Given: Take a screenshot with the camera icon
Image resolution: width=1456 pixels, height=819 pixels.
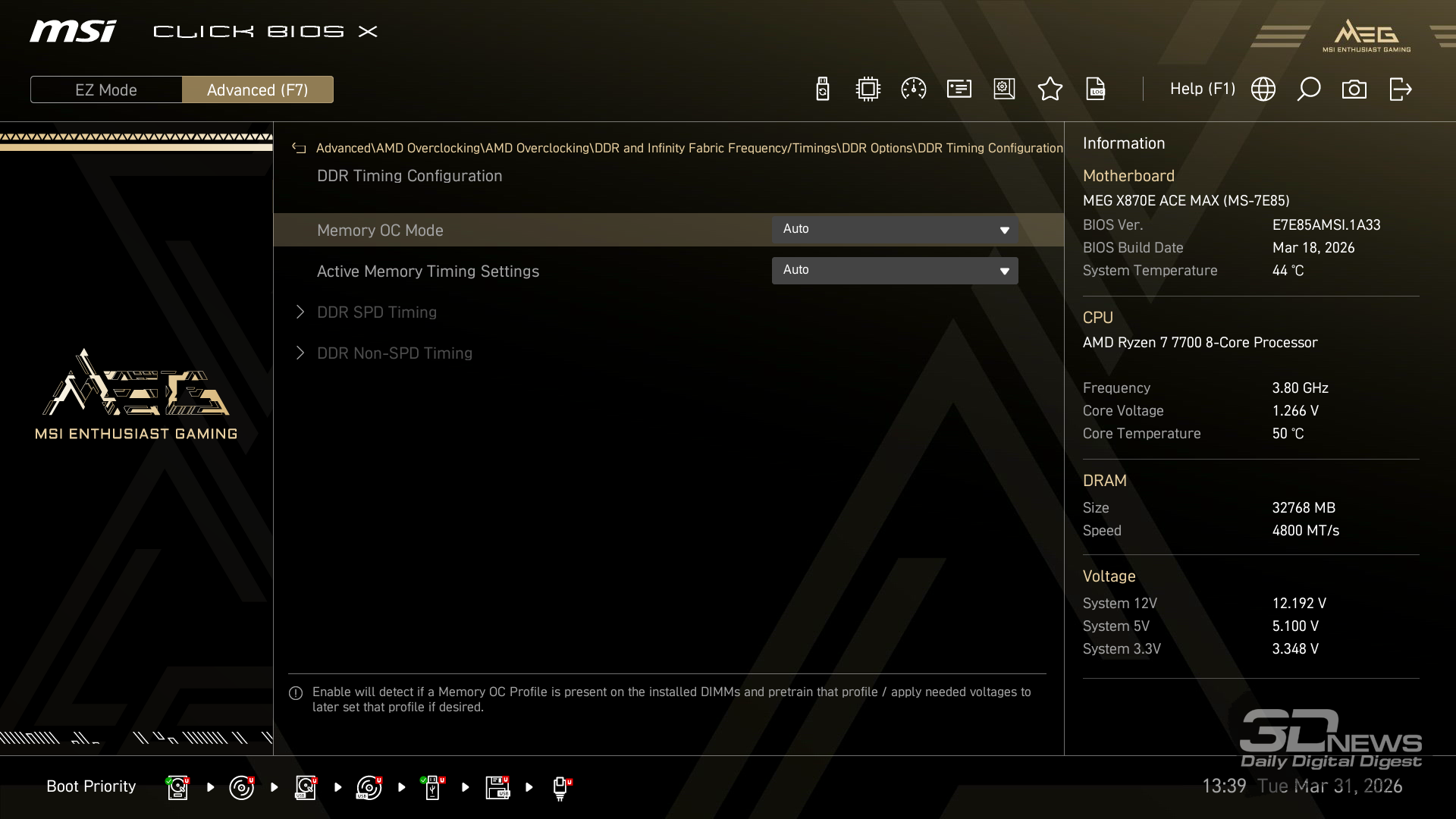Looking at the screenshot, I should (x=1354, y=89).
